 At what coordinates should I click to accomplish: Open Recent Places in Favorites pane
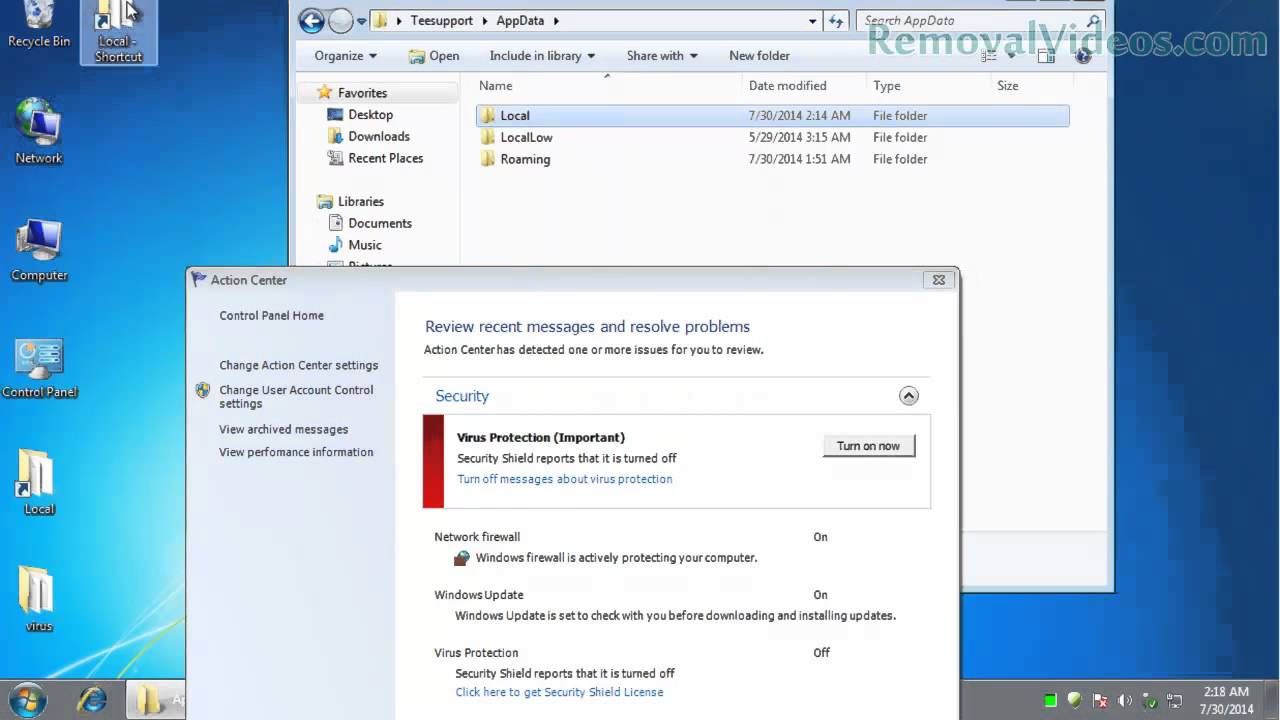(x=375, y=158)
